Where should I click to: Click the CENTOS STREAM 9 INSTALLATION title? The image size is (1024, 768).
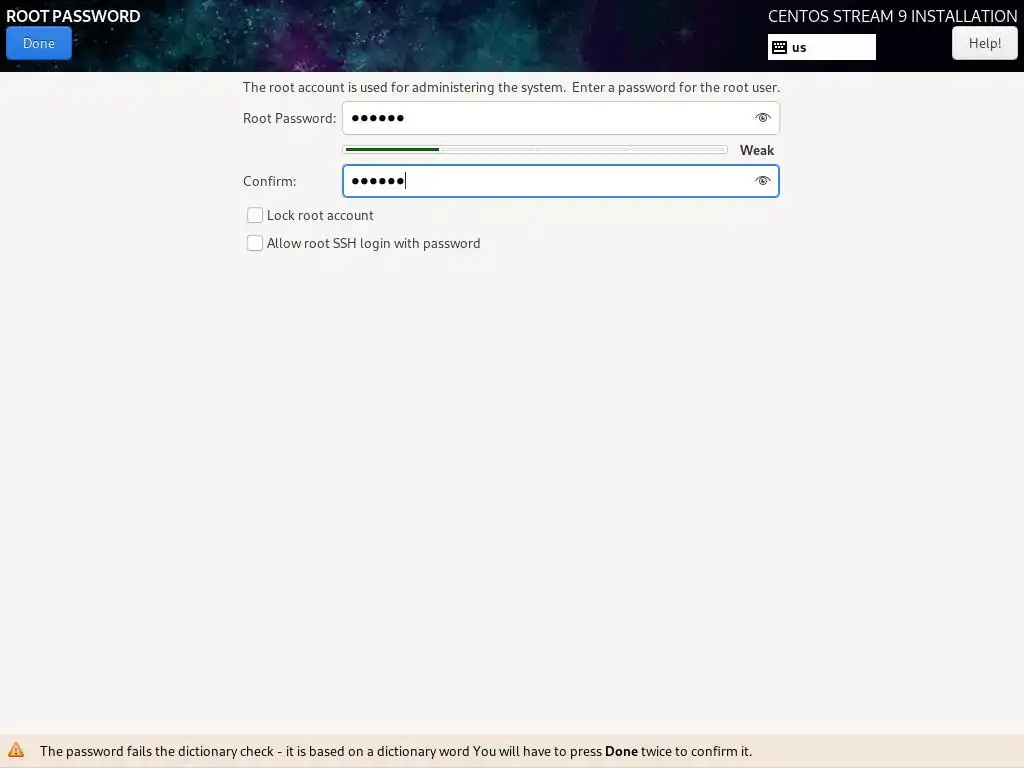coord(892,16)
